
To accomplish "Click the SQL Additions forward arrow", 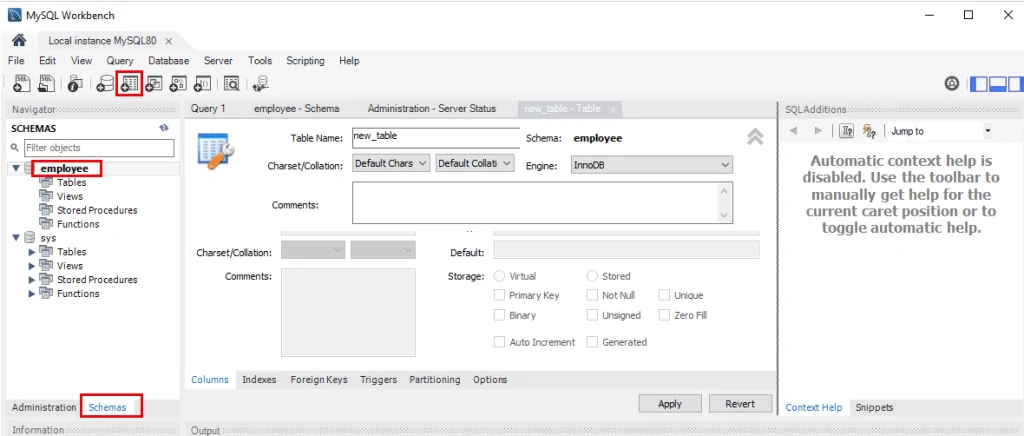I will pos(818,131).
